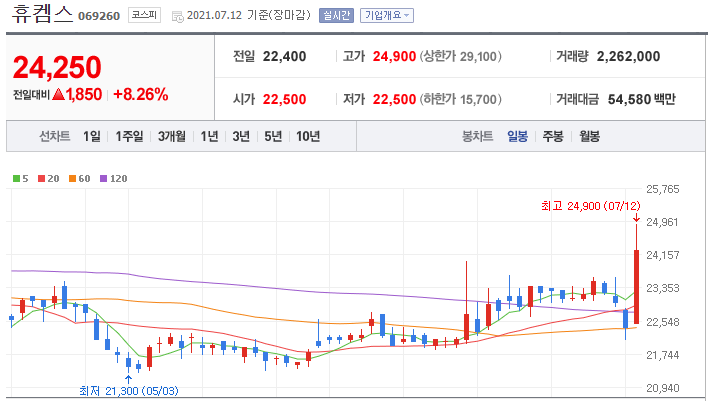Click the 거래량 value 2,262,000
708x401 pixels.
click(629, 56)
